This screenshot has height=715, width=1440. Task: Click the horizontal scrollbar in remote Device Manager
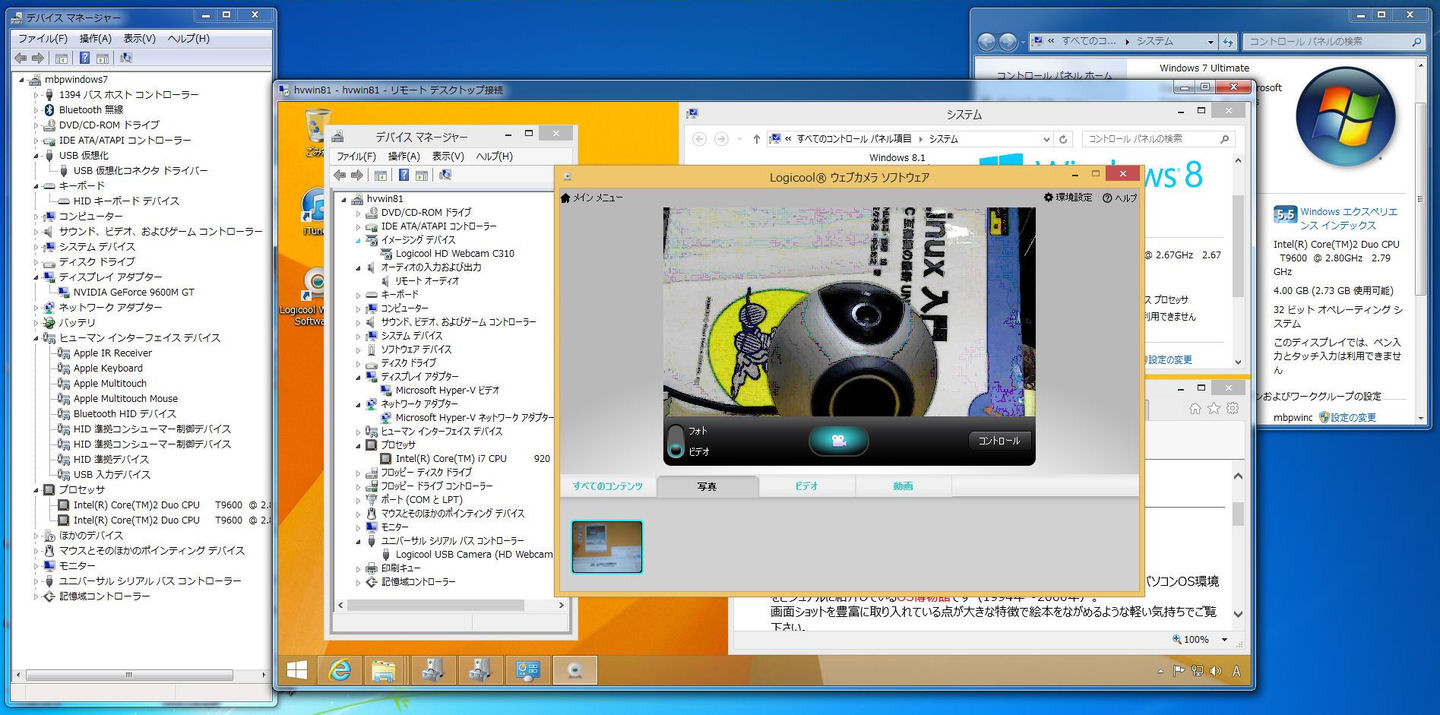point(451,604)
